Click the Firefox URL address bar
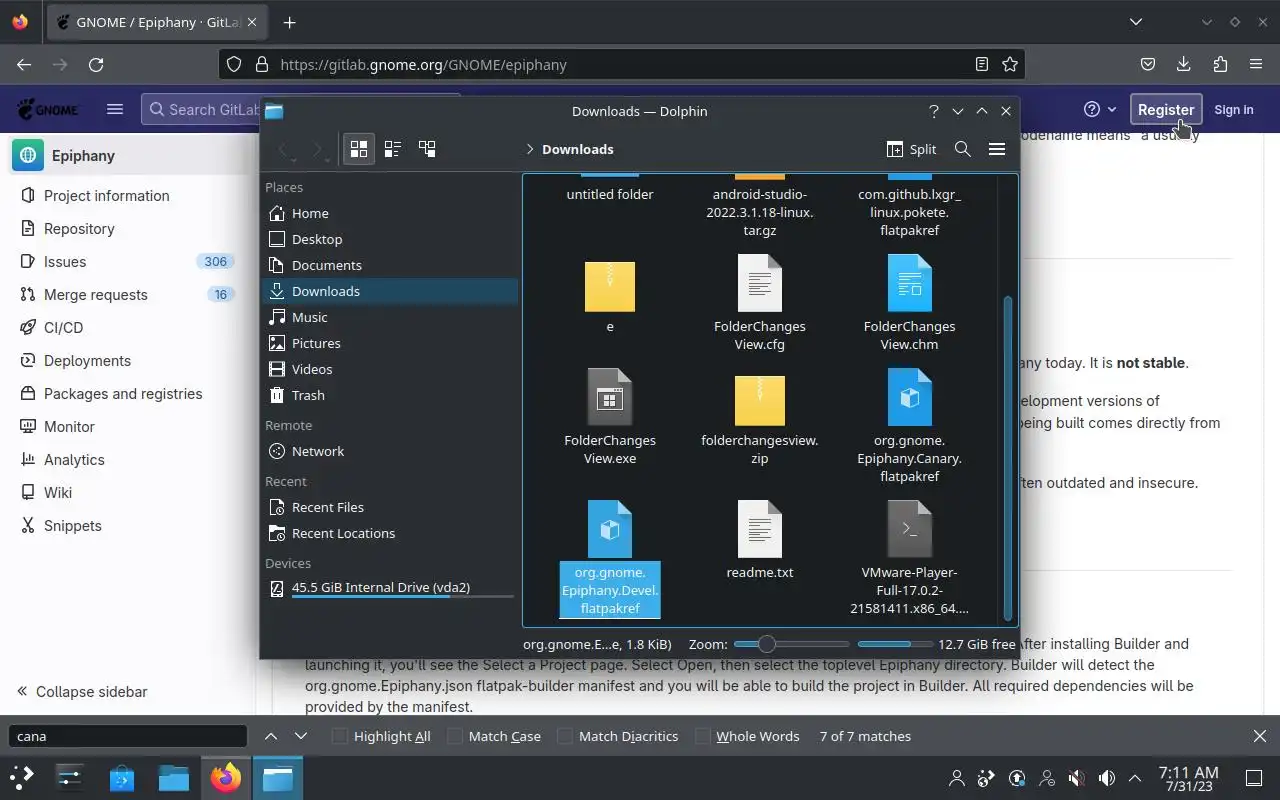The image size is (1280, 800). pyautogui.click(x=622, y=64)
